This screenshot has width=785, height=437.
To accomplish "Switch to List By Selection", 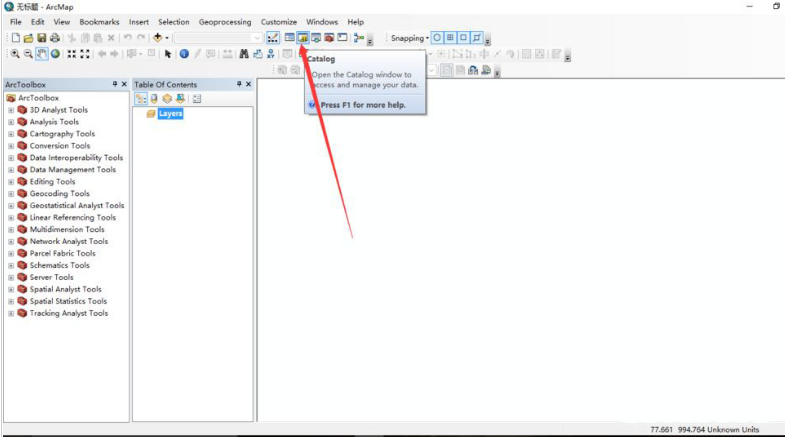I will coord(180,99).
